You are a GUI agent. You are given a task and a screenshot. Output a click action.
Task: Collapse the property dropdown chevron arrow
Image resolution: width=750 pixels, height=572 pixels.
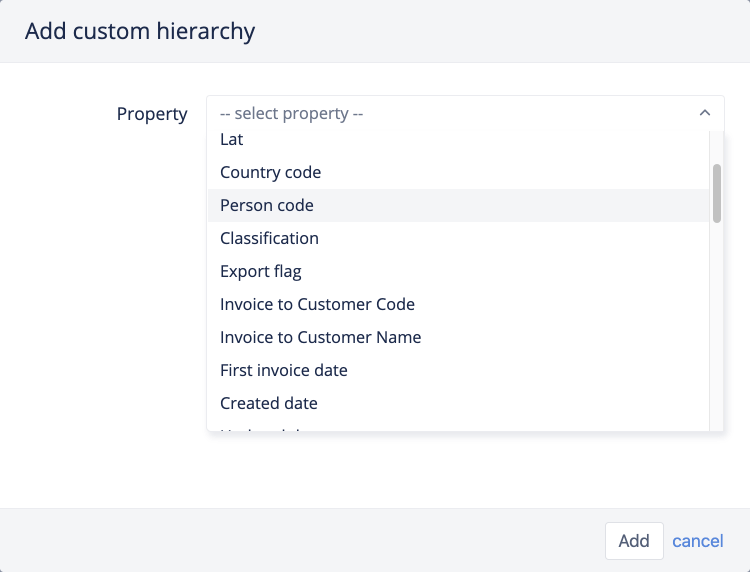(705, 114)
